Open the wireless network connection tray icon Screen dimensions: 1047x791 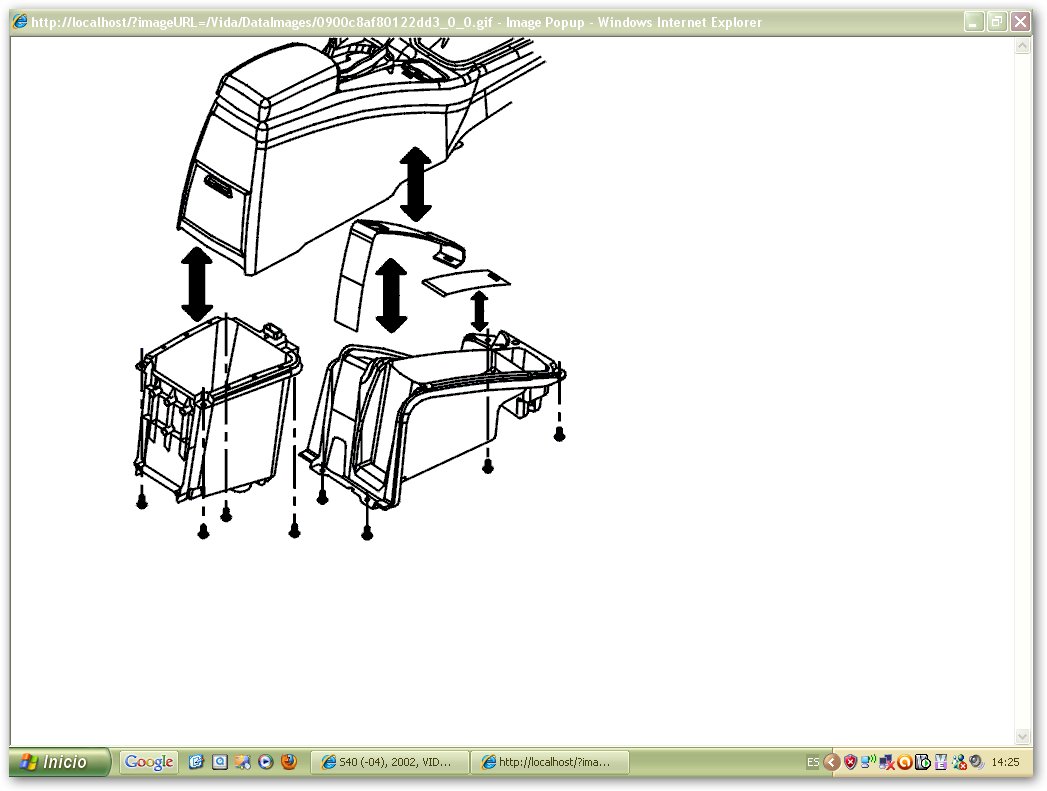pos(869,761)
